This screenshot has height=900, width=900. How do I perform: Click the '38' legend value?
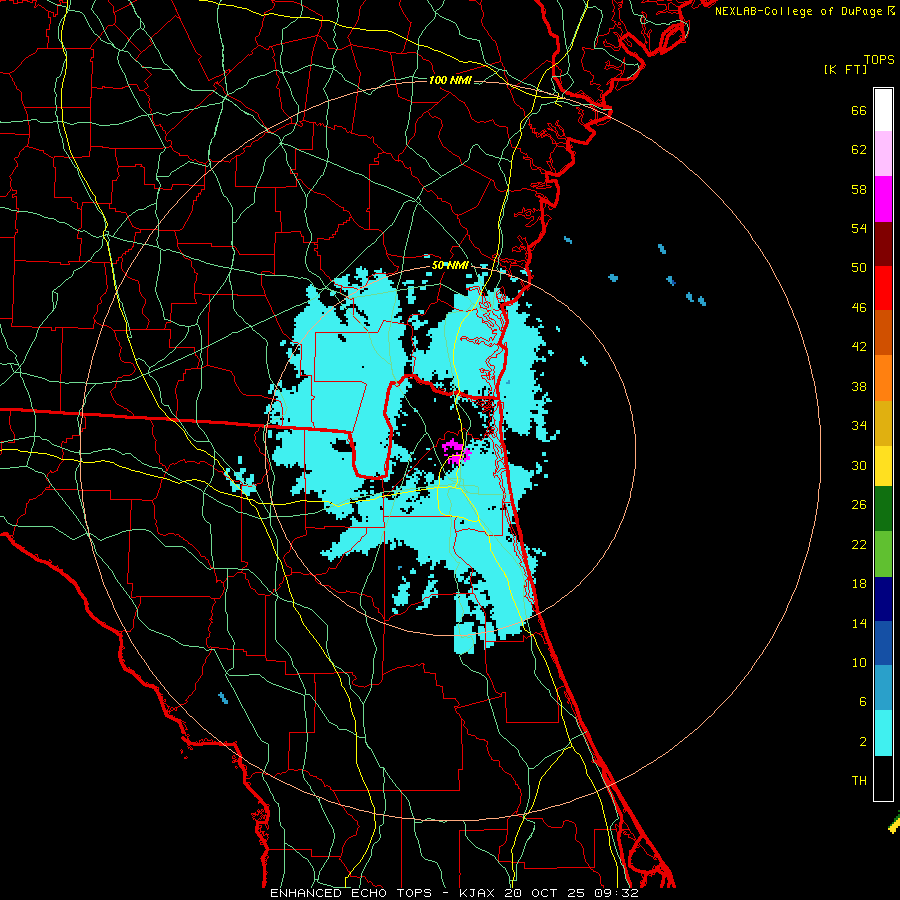pyautogui.click(x=859, y=386)
